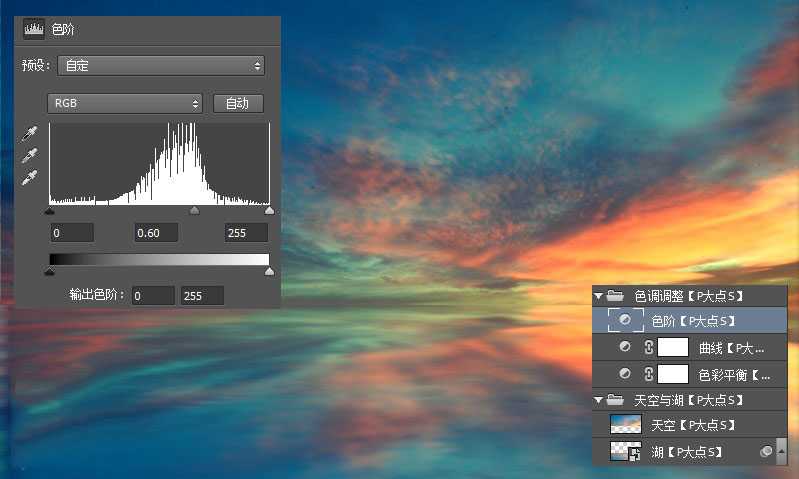Click the link icon on 色彩平衡 layer
The height and width of the screenshot is (479, 799).
[648, 375]
